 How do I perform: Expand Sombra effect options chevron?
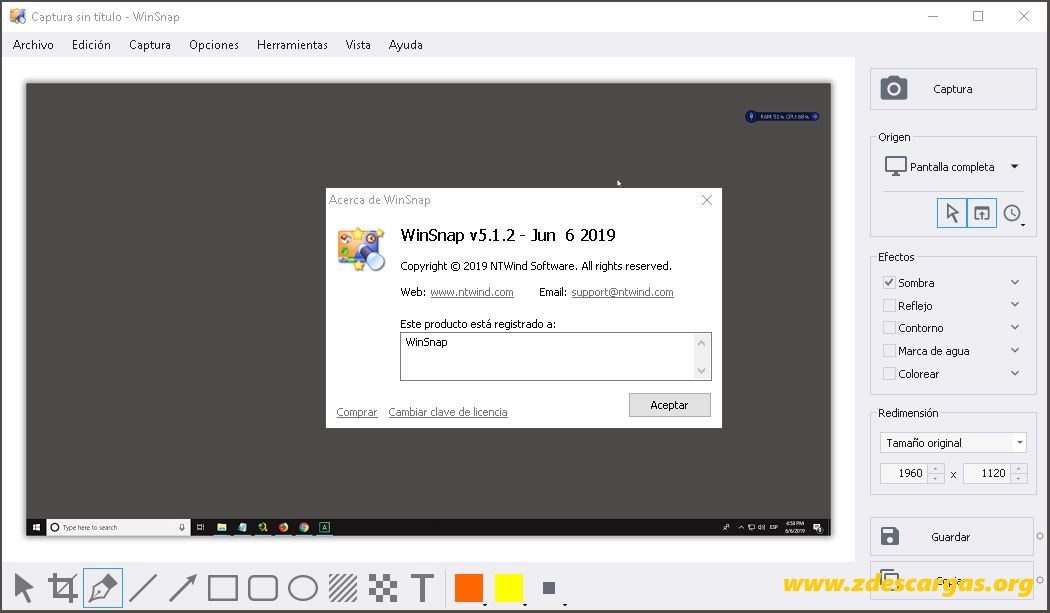click(x=1015, y=283)
